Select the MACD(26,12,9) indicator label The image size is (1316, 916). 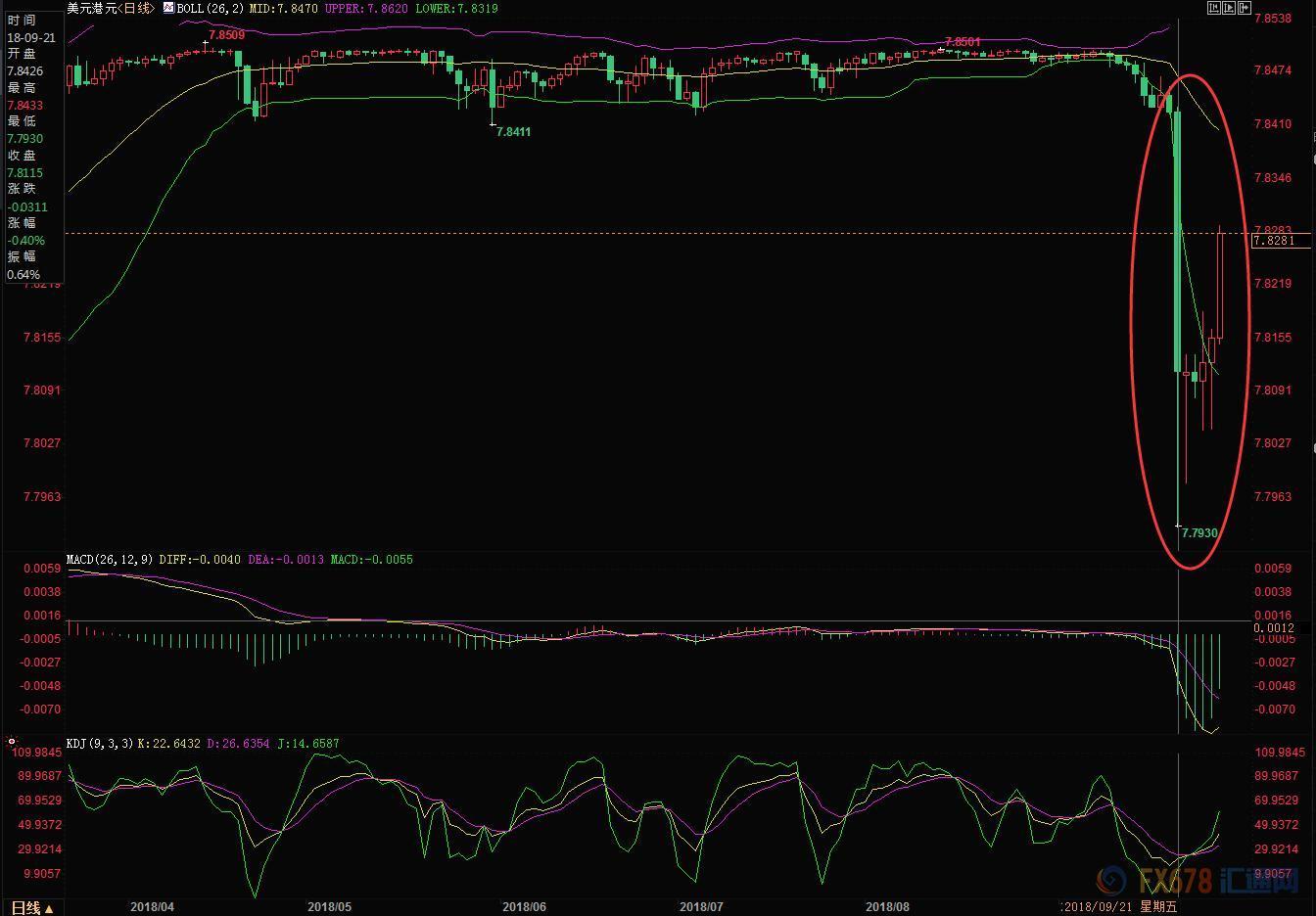(109, 560)
